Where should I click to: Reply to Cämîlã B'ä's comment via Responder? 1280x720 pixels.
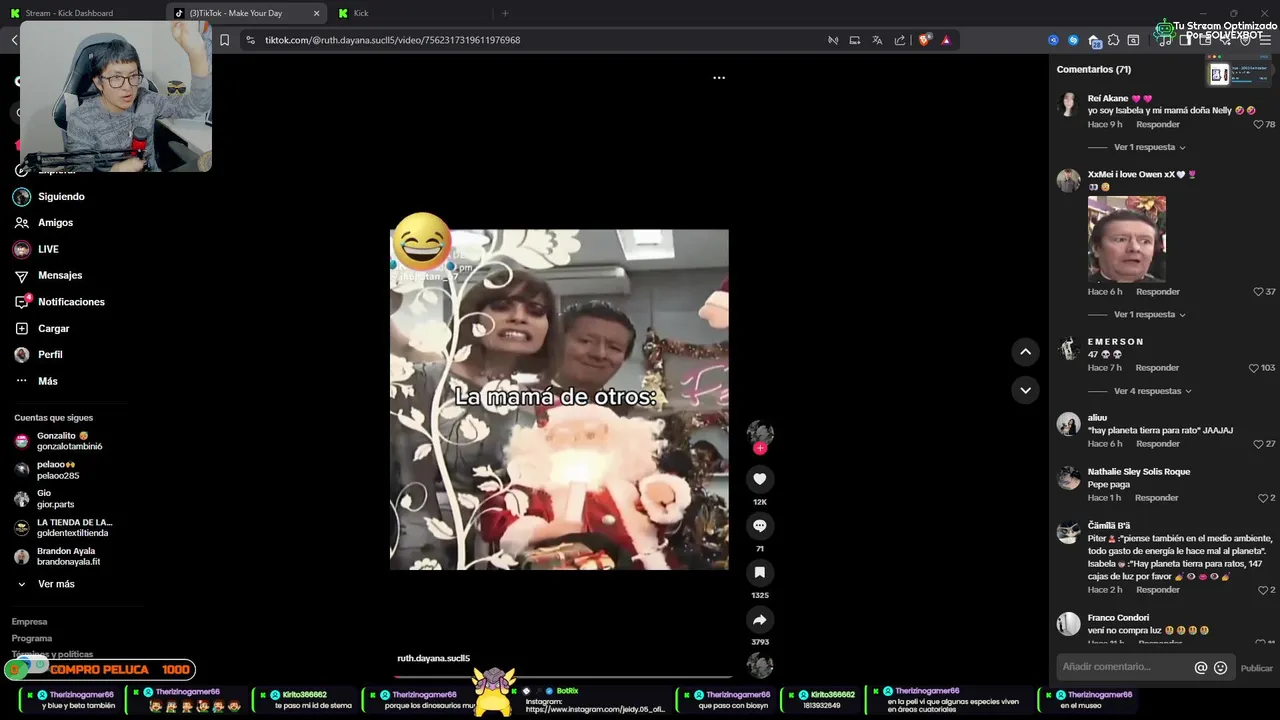tap(1158, 590)
